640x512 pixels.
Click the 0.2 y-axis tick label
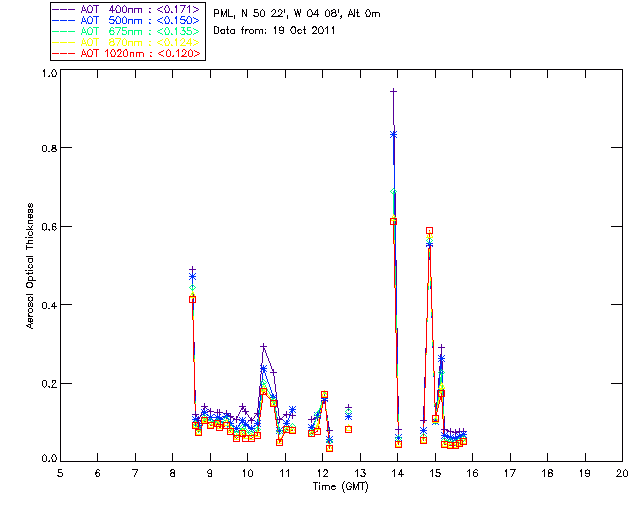tap(49, 384)
